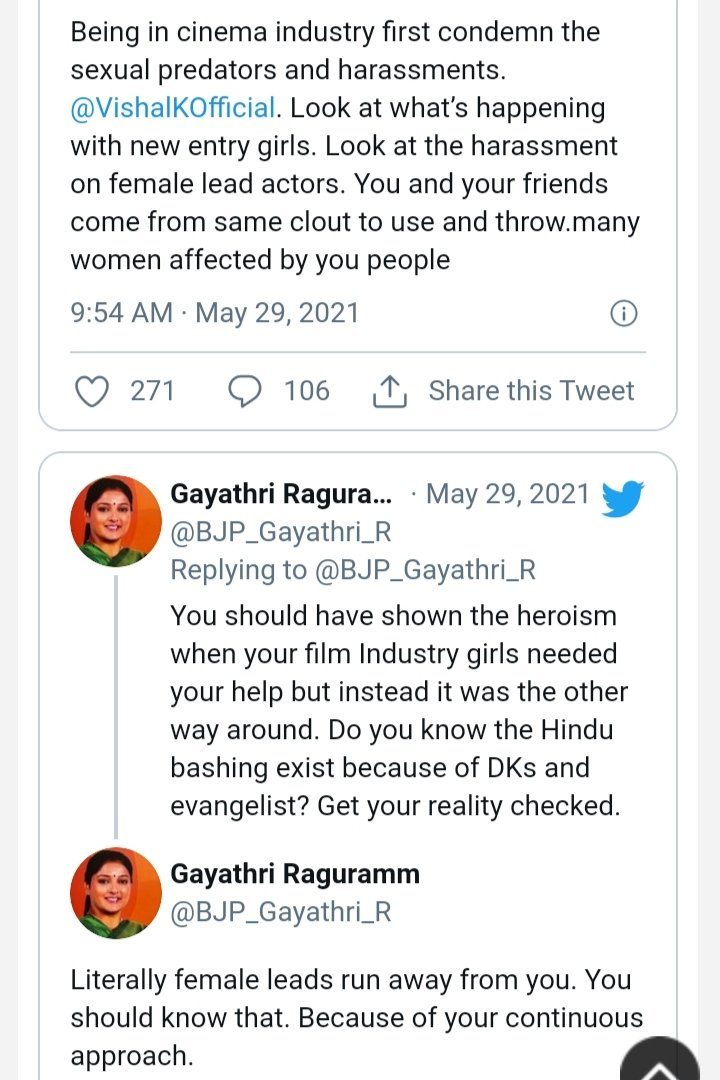Click "Replying to @BJP_Gayathri_R" link
The height and width of the screenshot is (1080, 720).
pyautogui.click(x=353, y=570)
